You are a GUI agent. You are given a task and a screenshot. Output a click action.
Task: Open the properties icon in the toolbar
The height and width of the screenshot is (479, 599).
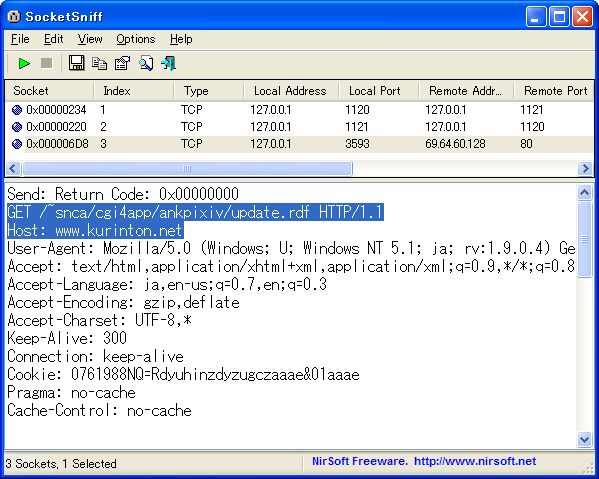click(123, 63)
